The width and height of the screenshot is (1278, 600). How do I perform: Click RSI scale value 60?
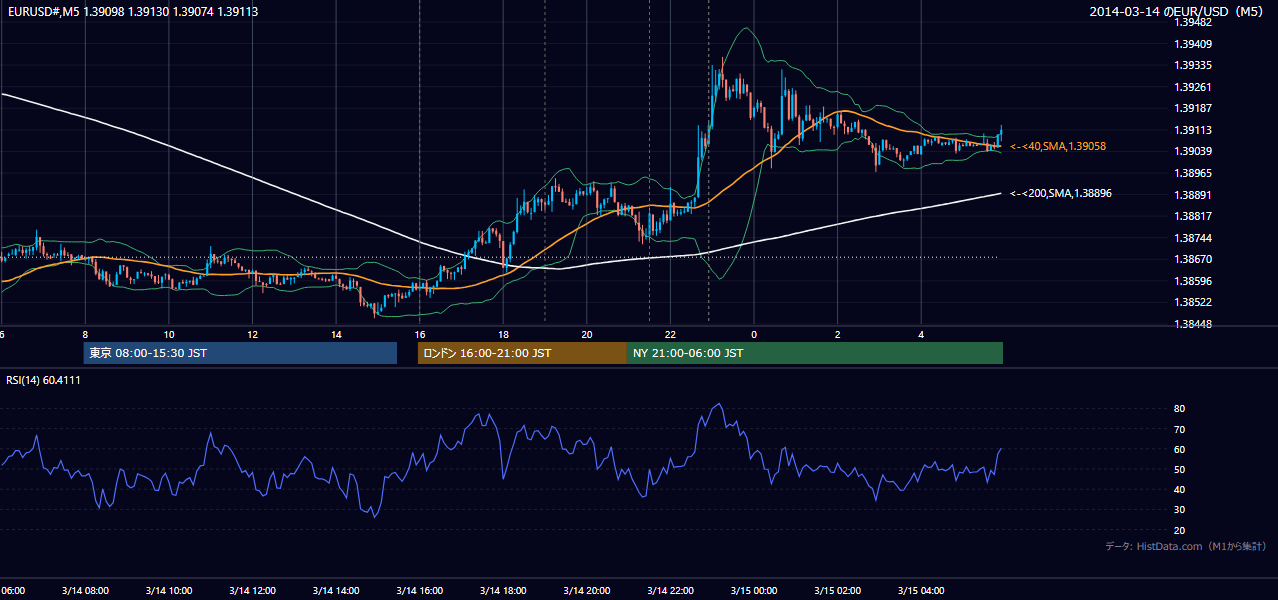pyautogui.click(x=1180, y=449)
